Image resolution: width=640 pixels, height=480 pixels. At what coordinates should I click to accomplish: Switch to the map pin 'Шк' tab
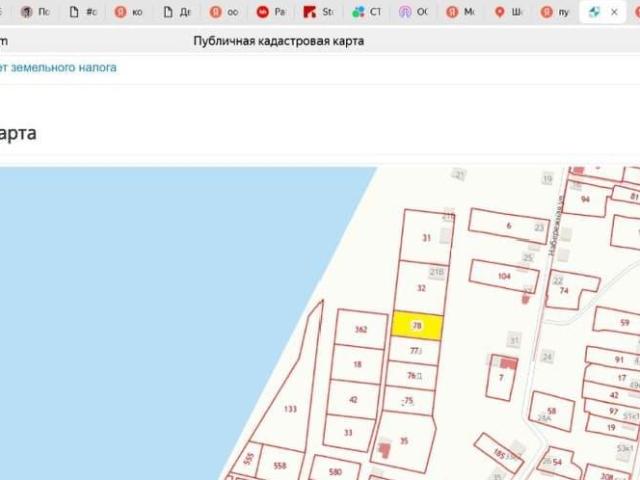pyautogui.click(x=508, y=12)
